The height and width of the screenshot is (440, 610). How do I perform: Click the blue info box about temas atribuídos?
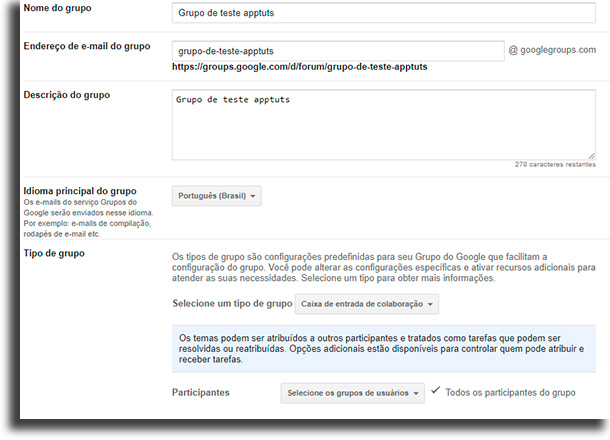384,349
